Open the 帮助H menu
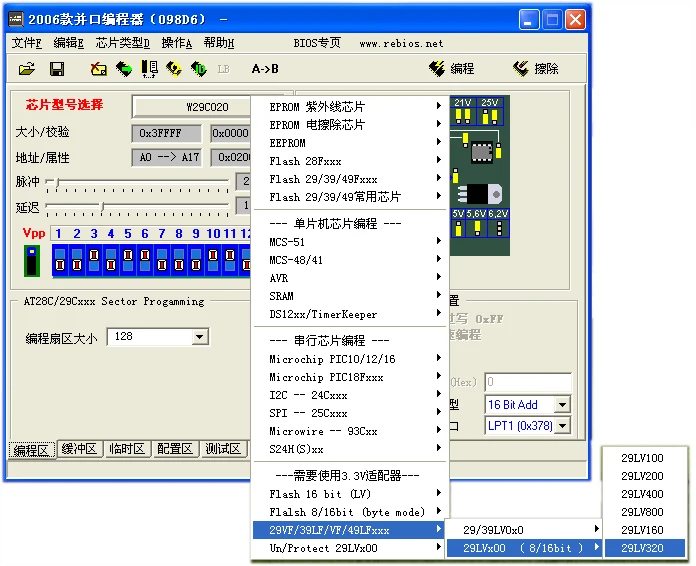Viewport: 696px width, 566px height. click(218, 43)
